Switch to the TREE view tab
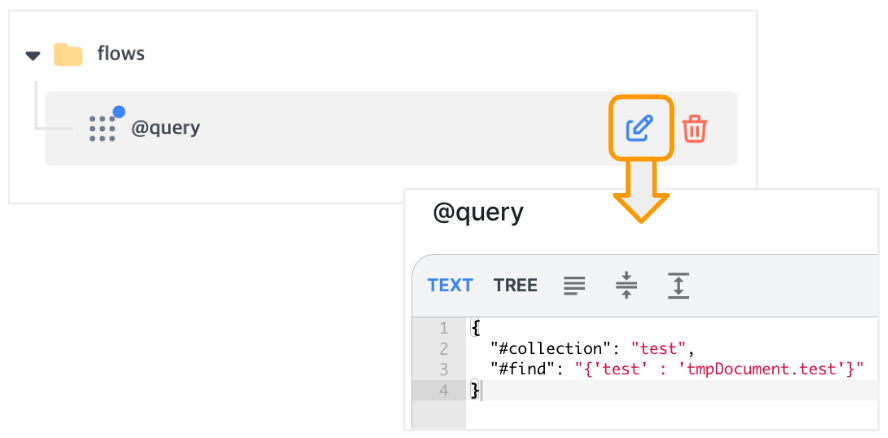The height and width of the screenshot is (438, 888). click(x=515, y=285)
